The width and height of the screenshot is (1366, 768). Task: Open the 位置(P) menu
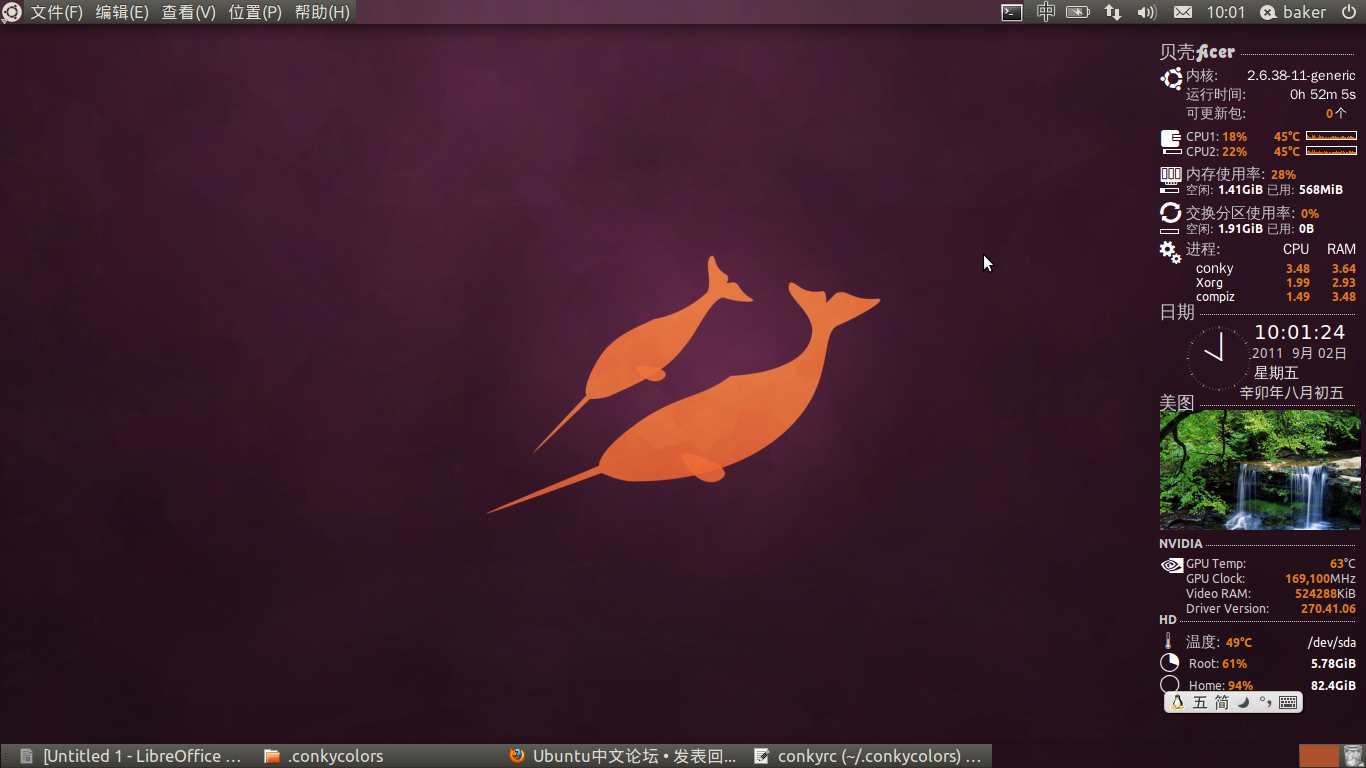coord(255,12)
